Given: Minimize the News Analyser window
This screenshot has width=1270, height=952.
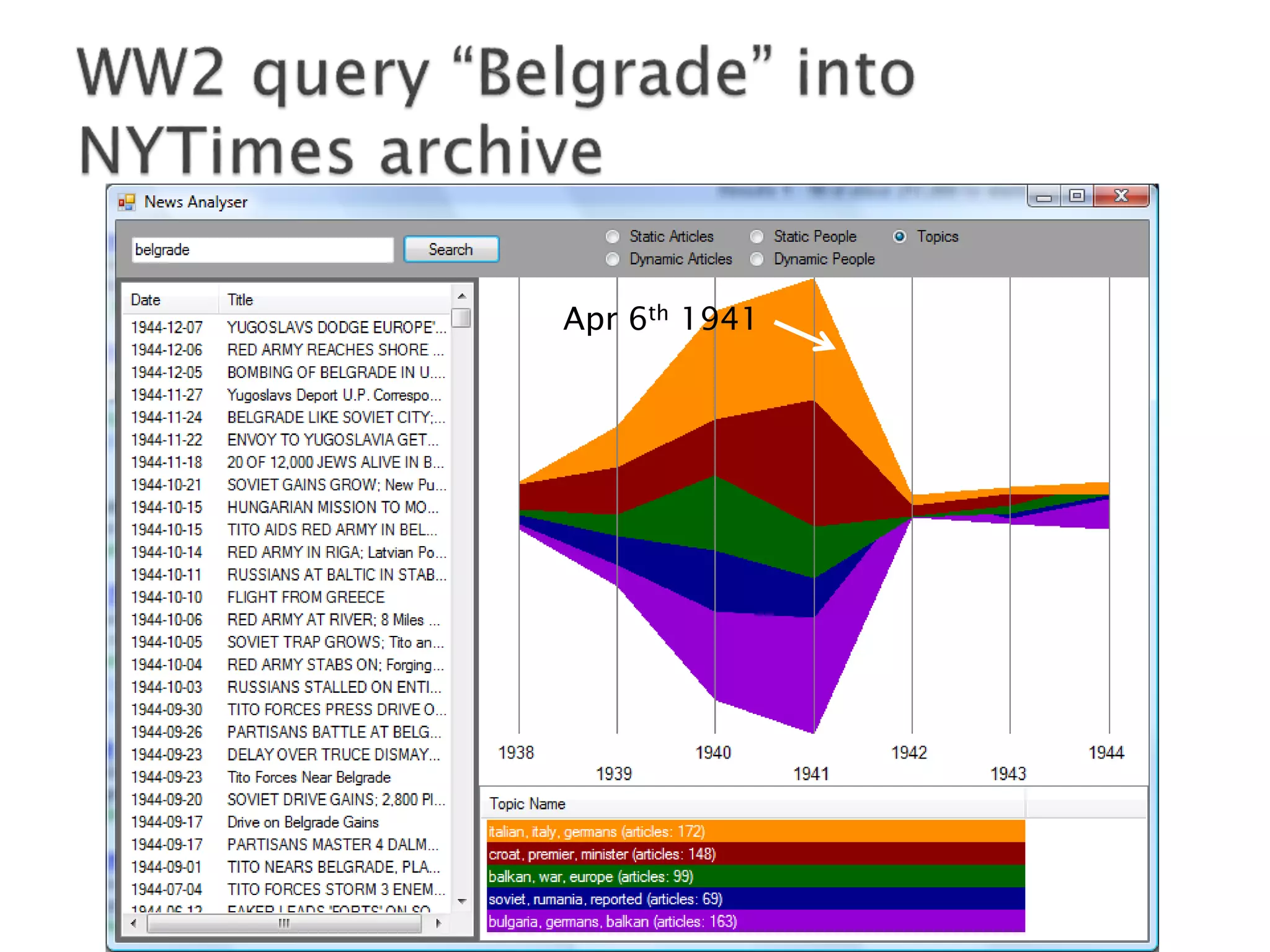Looking at the screenshot, I should [x=1044, y=197].
